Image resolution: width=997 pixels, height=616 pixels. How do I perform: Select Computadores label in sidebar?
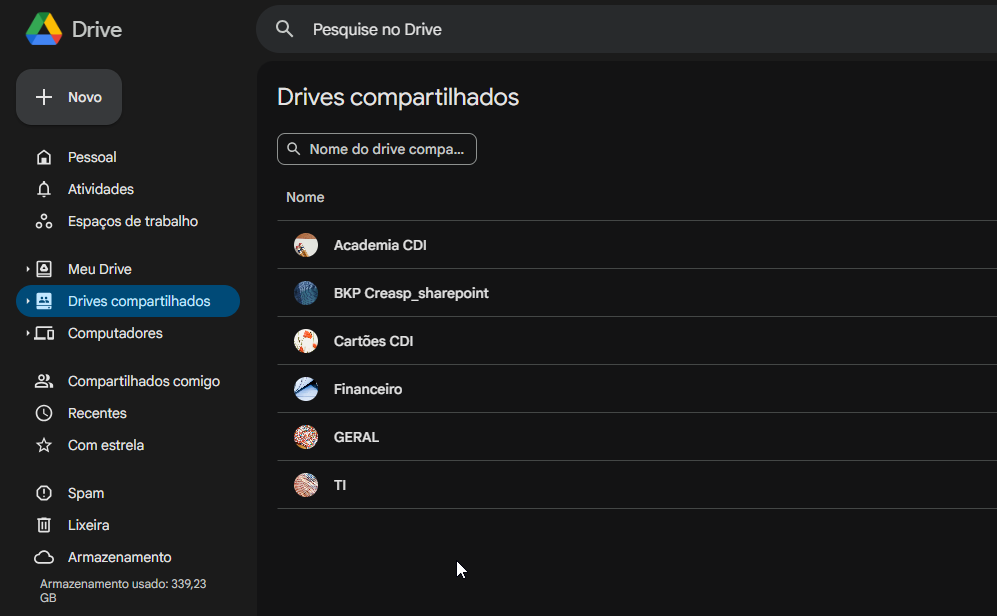pos(115,333)
